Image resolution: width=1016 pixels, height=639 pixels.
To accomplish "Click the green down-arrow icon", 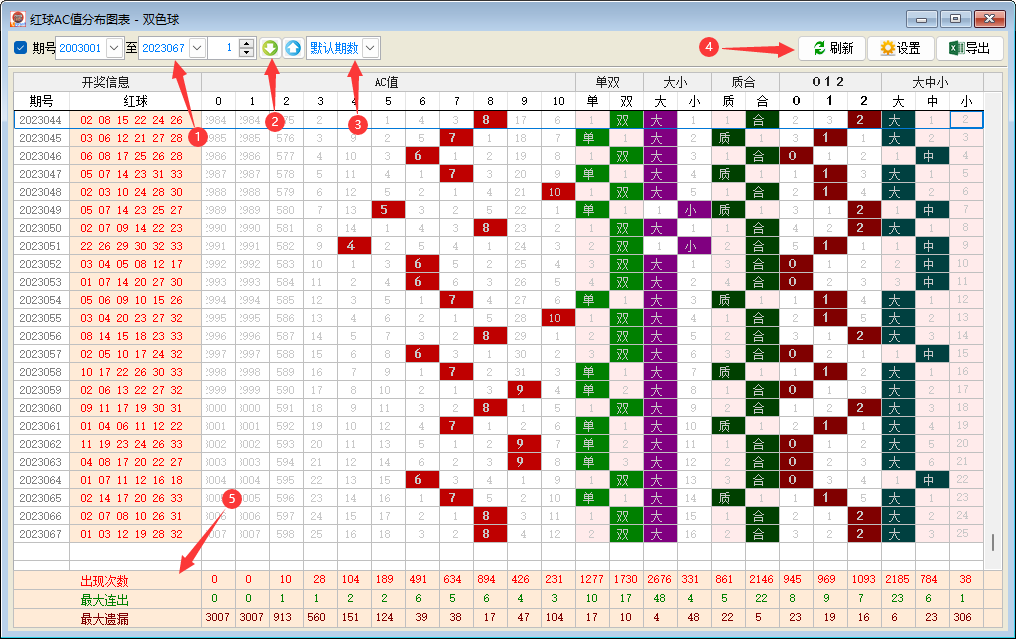I will tap(270, 48).
